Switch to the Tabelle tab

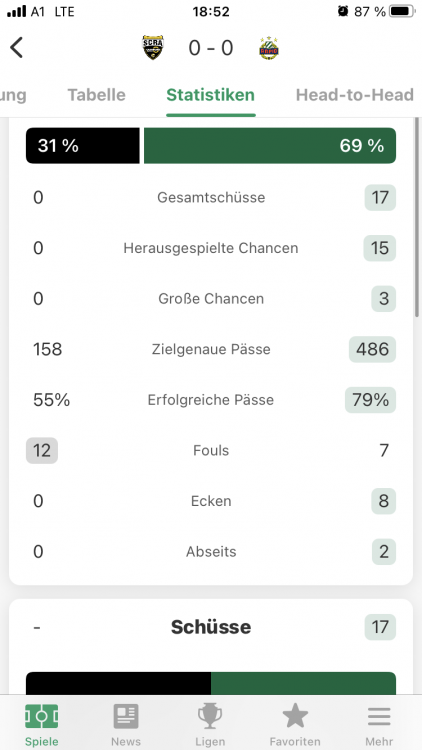[96, 95]
